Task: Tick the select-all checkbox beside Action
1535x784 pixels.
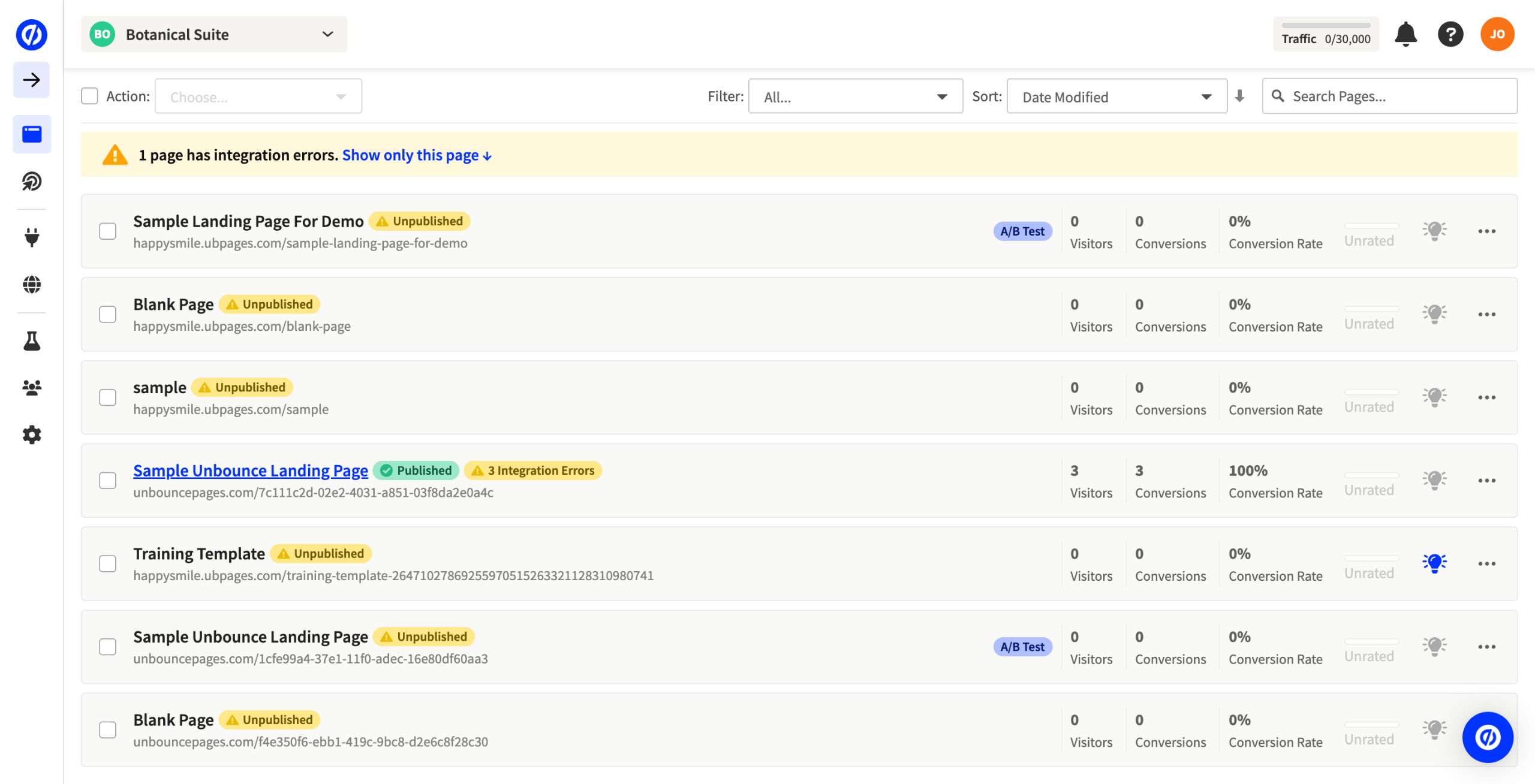Action: coord(89,96)
